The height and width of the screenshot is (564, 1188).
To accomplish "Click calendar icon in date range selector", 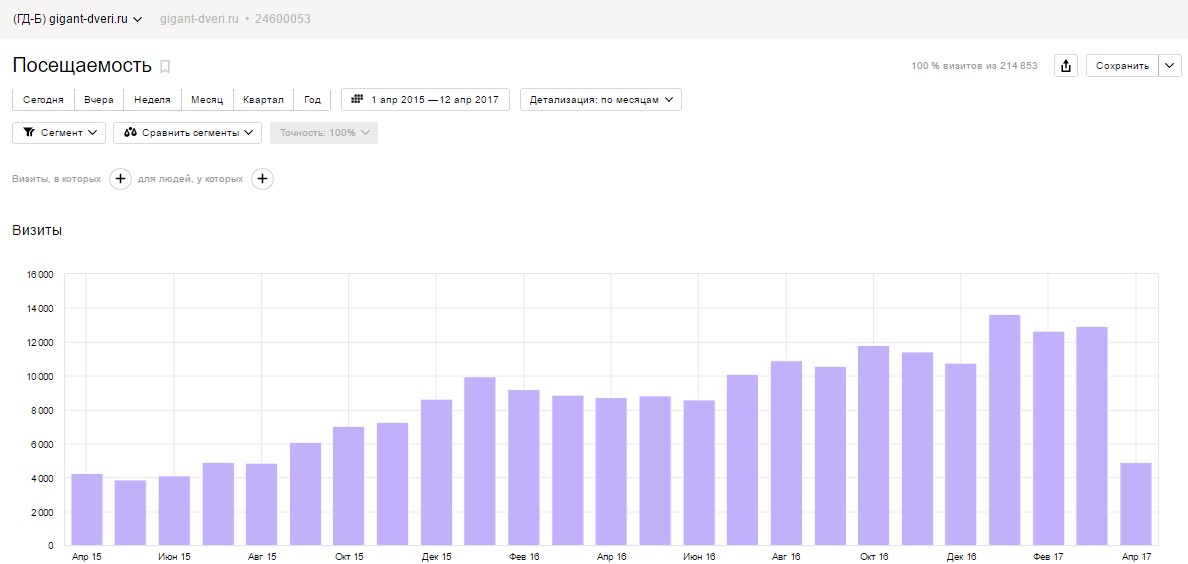I will (x=358, y=99).
